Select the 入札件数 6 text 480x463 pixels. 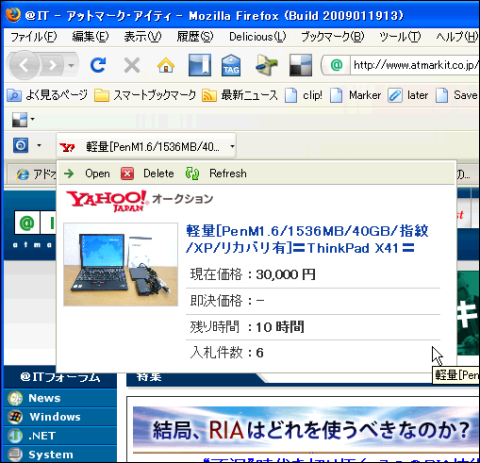pyautogui.click(x=227, y=353)
